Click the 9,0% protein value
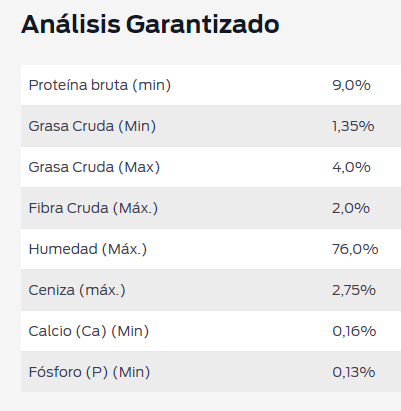The height and width of the screenshot is (411, 401). (351, 85)
